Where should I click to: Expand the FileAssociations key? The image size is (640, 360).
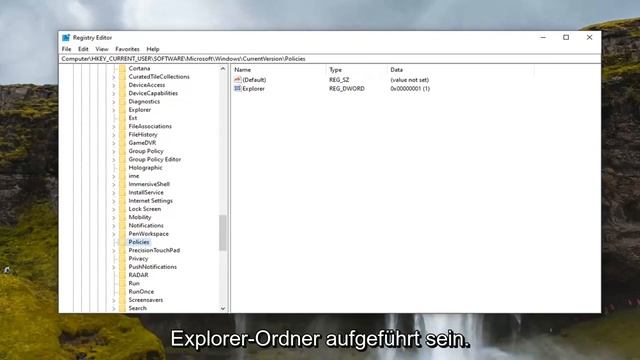(114, 126)
